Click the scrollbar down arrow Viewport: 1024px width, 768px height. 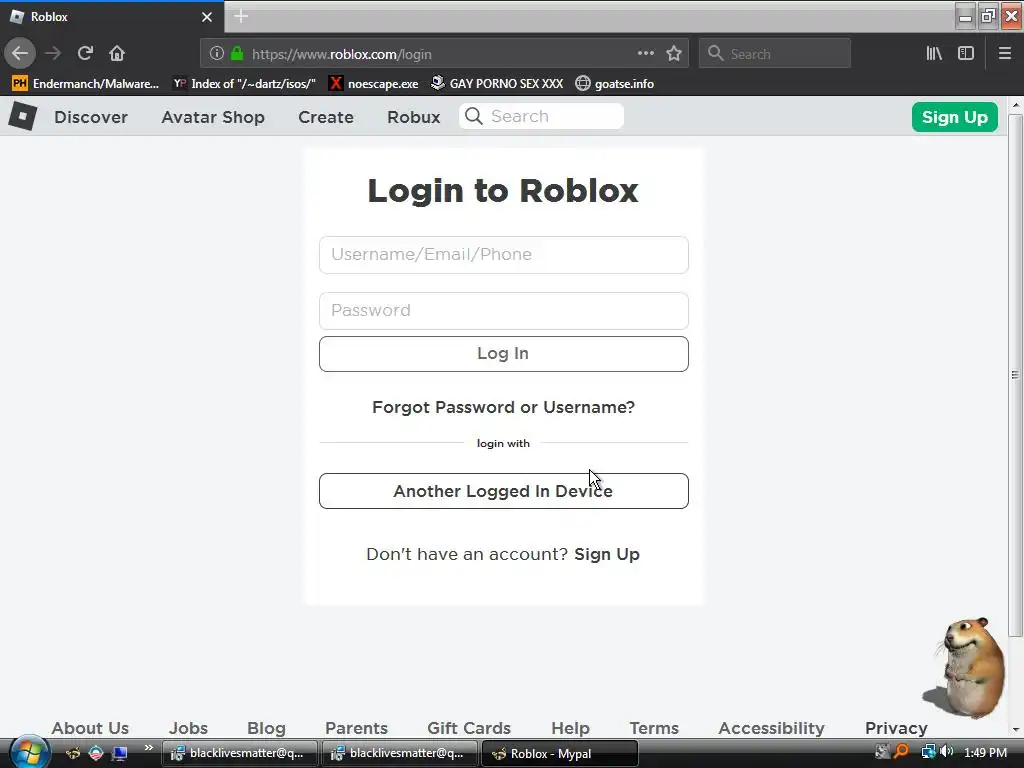[x=1016, y=729]
